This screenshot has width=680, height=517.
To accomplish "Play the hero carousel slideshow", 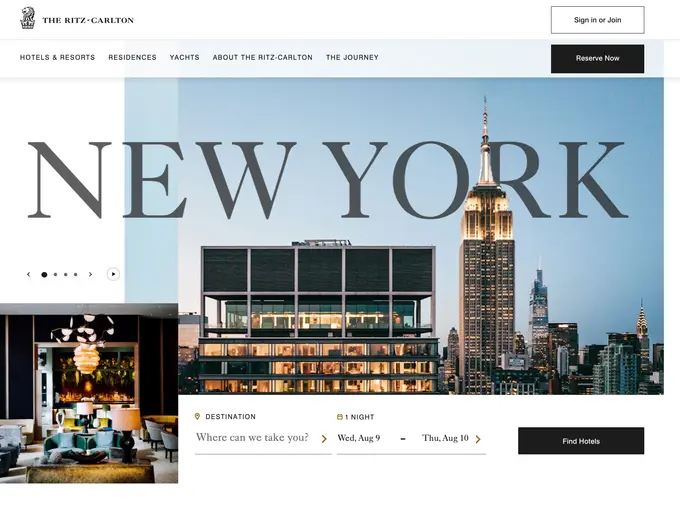I will (113, 274).
